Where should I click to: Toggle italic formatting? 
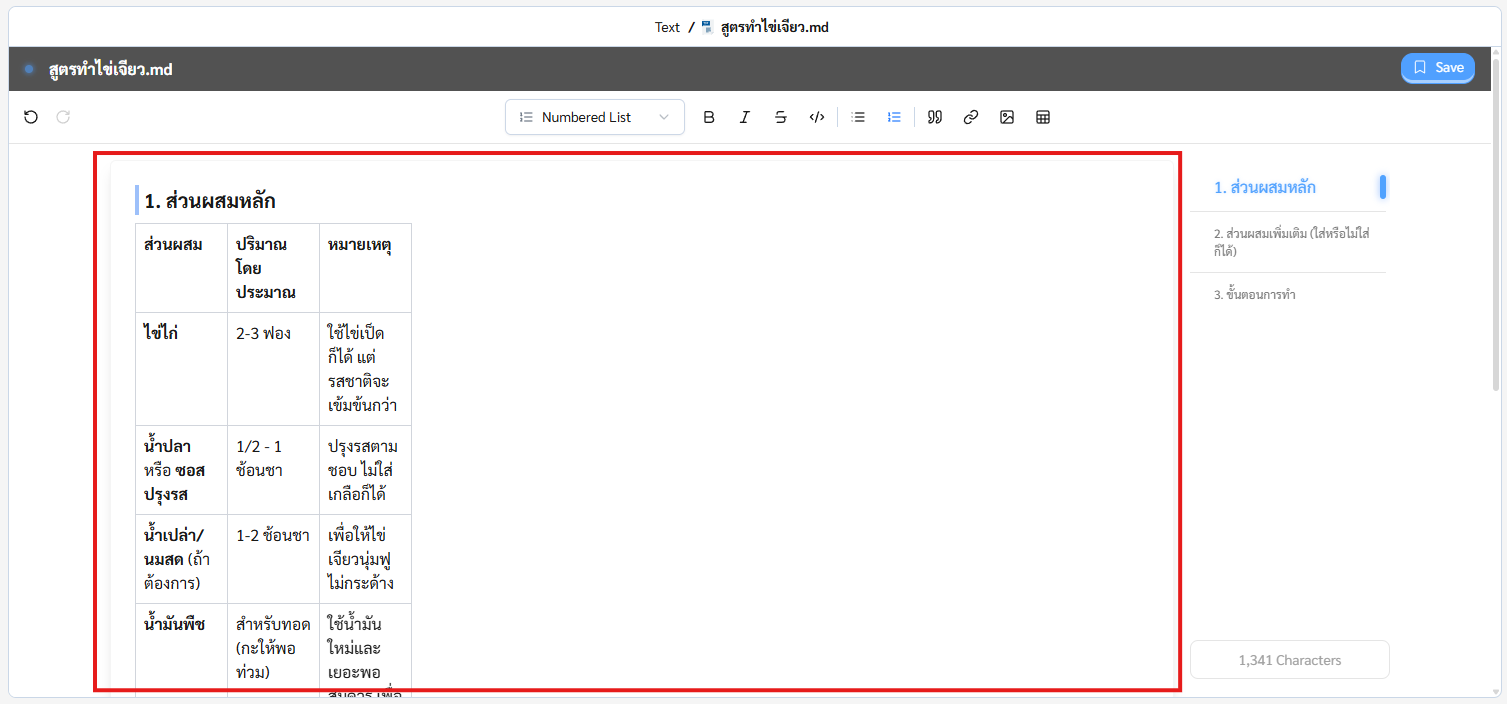(744, 117)
